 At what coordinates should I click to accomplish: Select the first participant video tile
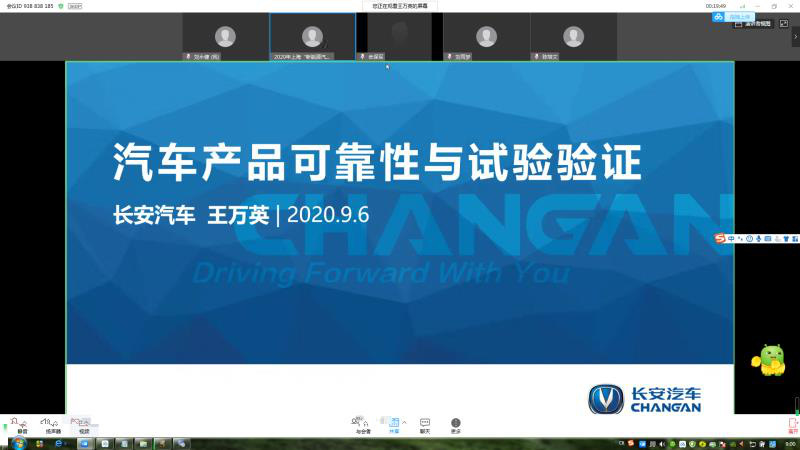(226, 37)
